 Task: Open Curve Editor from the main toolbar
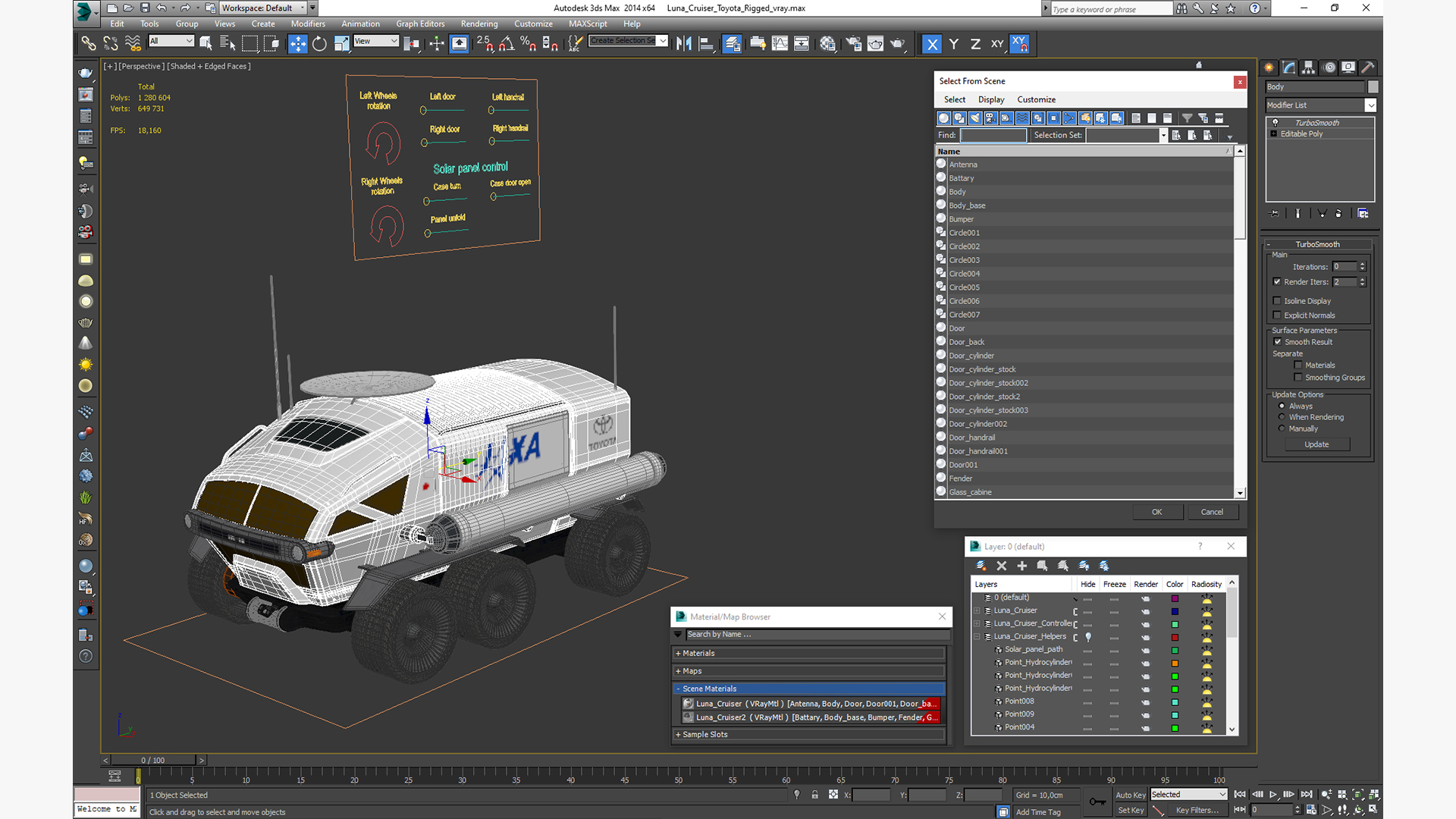[780, 44]
